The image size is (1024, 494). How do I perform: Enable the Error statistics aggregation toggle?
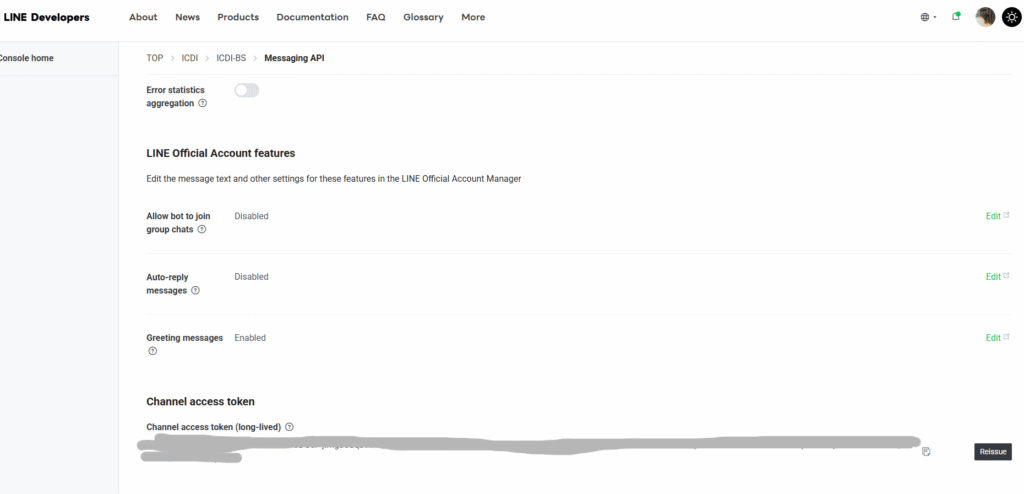click(x=246, y=90)
